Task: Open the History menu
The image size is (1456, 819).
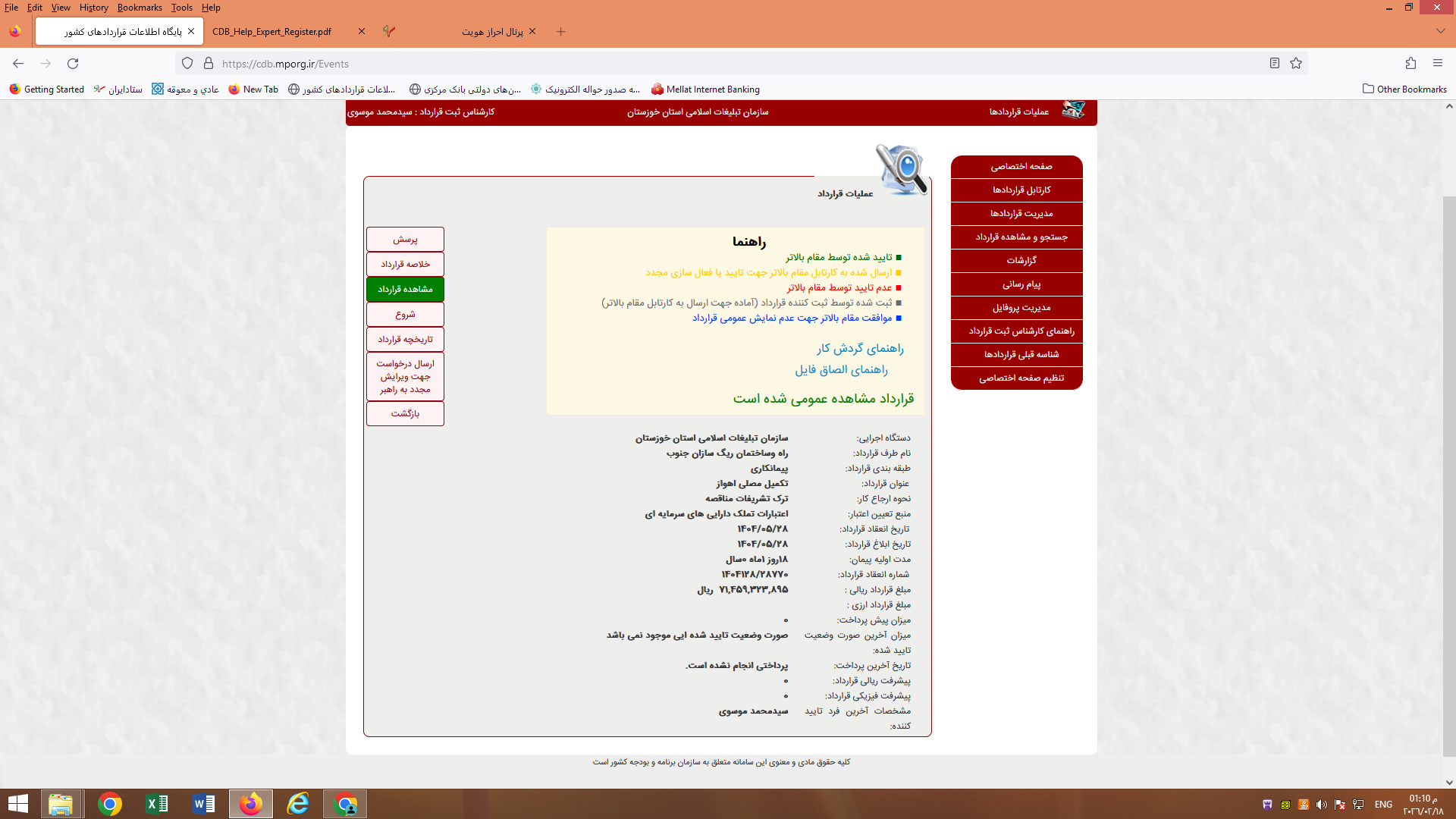Action: point(93,8)
